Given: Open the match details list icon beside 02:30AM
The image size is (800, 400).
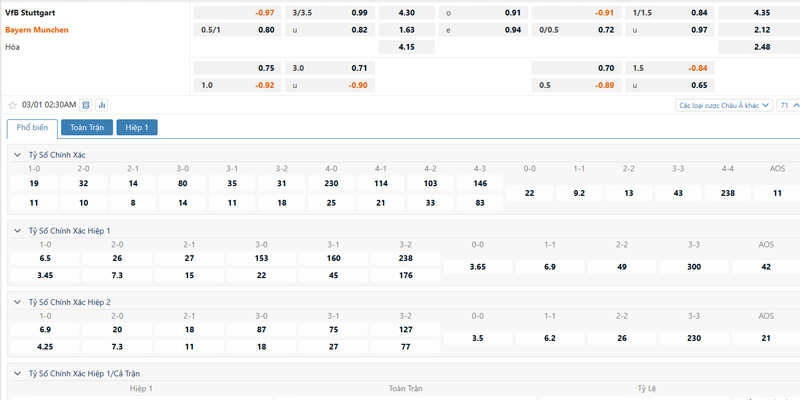Looking at the screenshot, I should pos(86,105).
